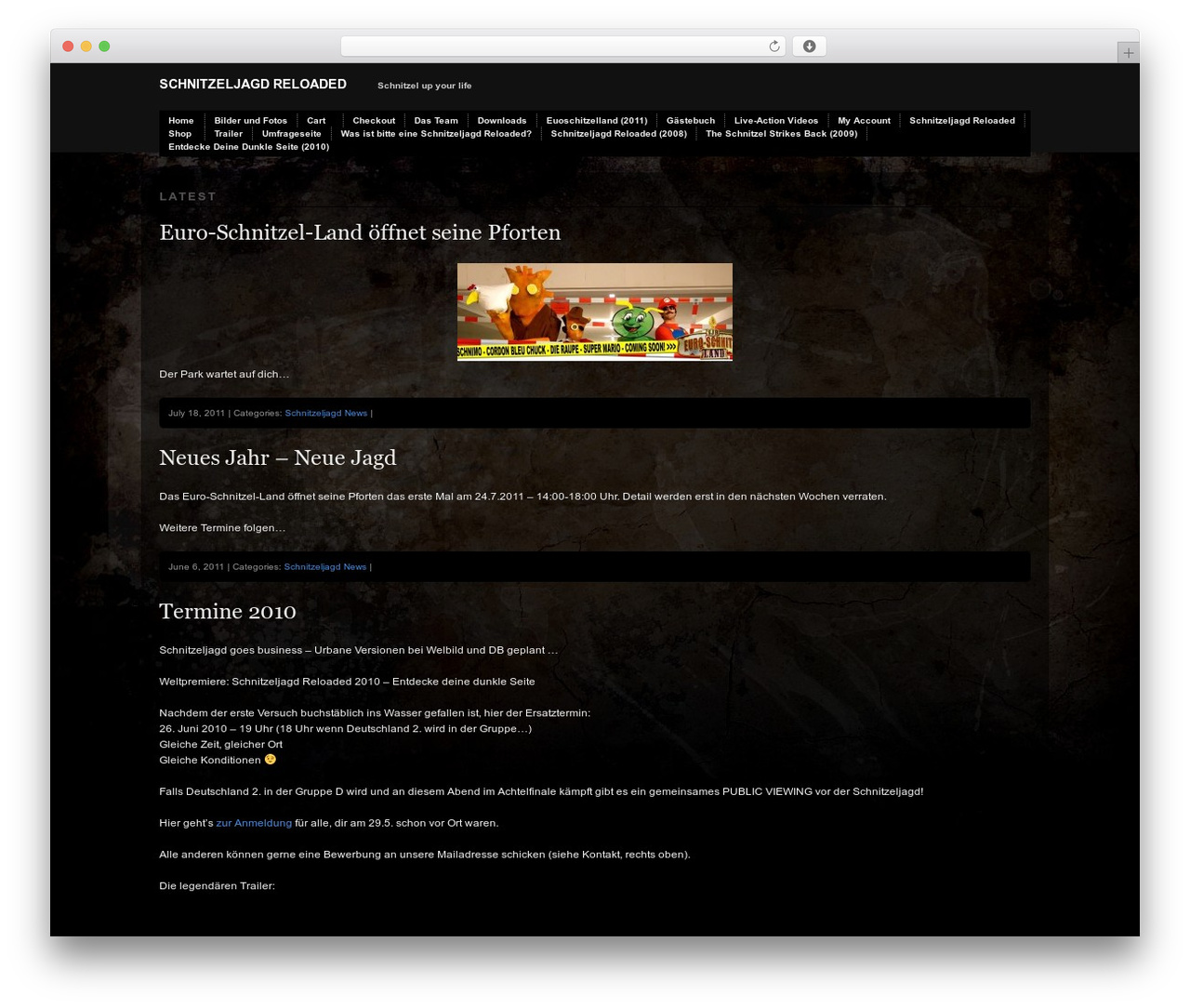The height and width of the screenshot is (1008, 1190).
Task: Open Schnitzeljagd News category under June 6 post
Action: [325, 566]
